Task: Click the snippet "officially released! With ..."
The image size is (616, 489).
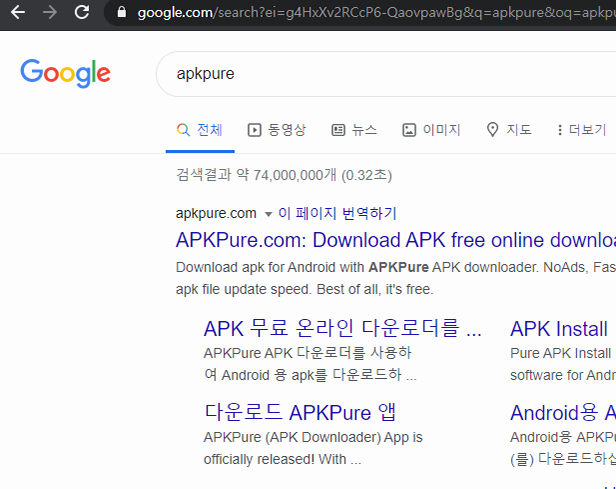Action: pos(282,459)
